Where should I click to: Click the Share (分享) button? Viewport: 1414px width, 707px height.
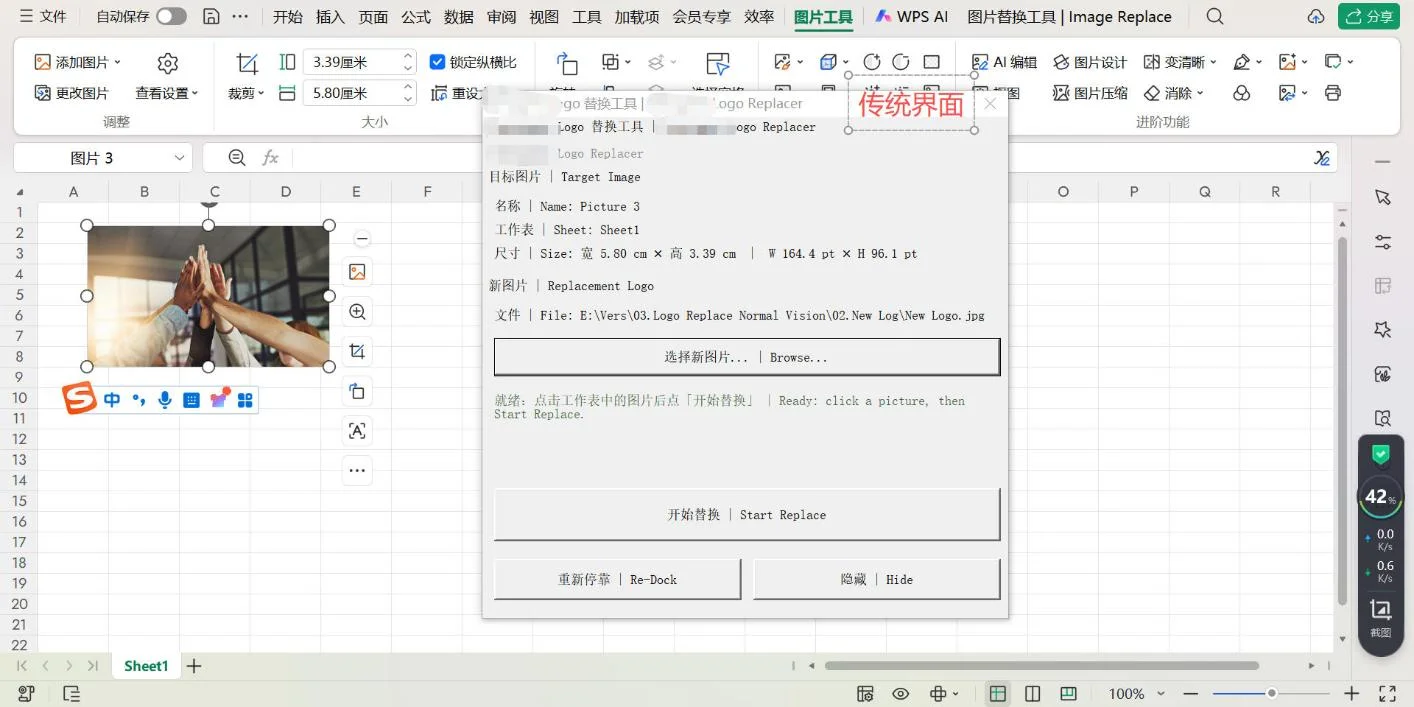pos(1368,16)
